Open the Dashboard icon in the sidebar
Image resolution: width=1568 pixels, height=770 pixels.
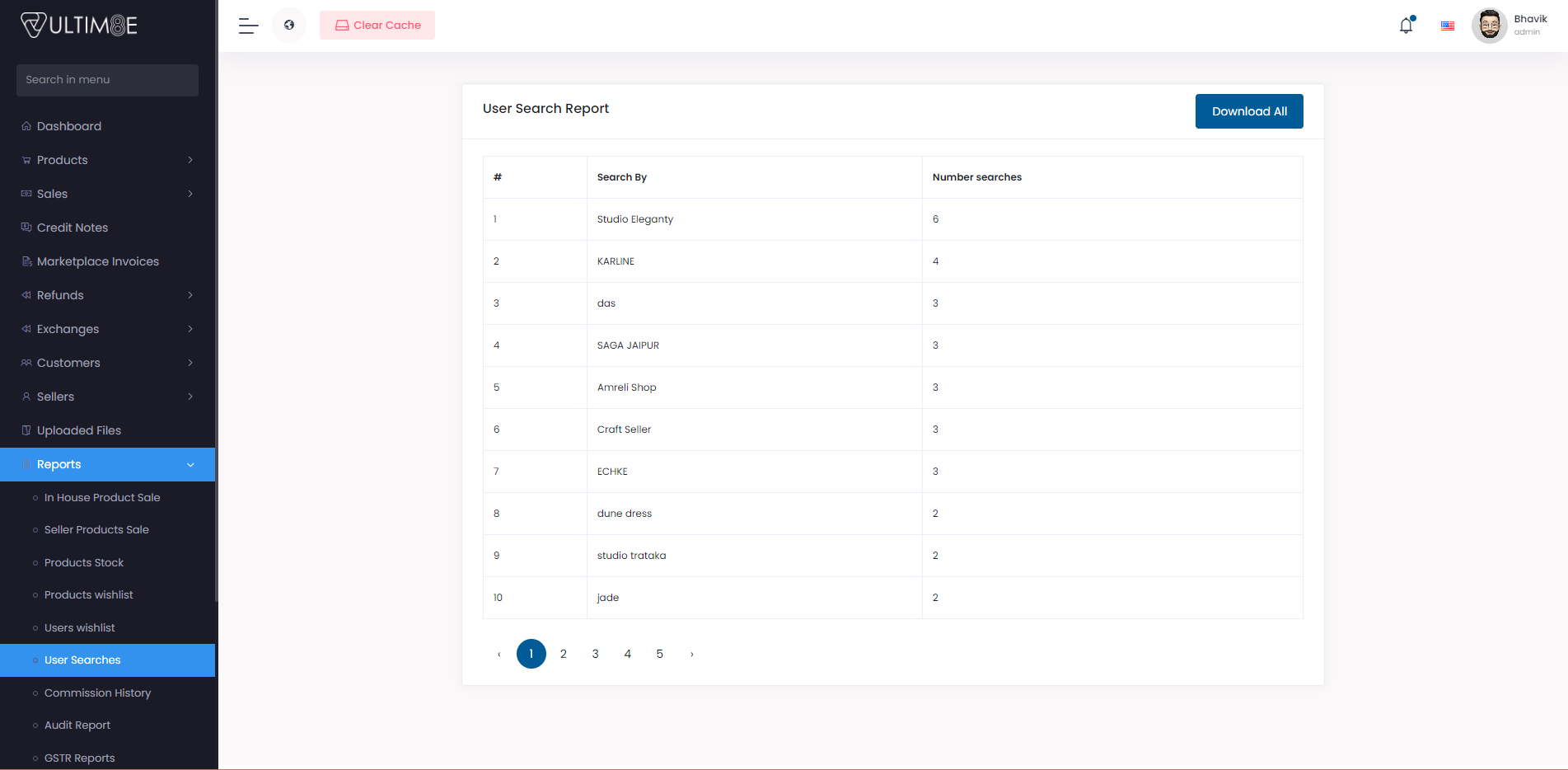(26, 125)
